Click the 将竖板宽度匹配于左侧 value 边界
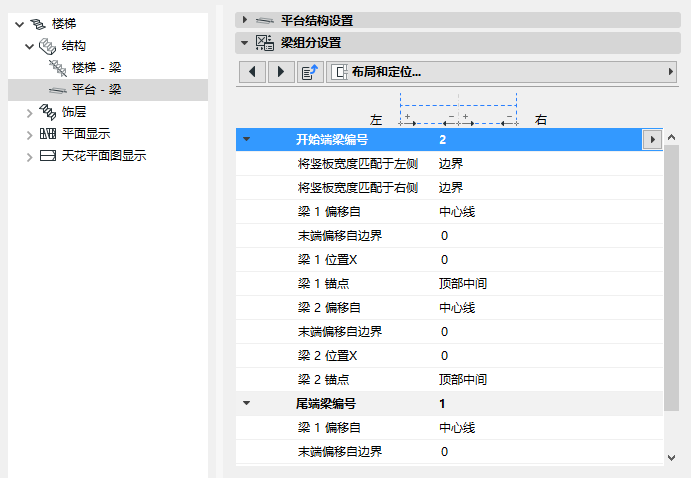 451,164
